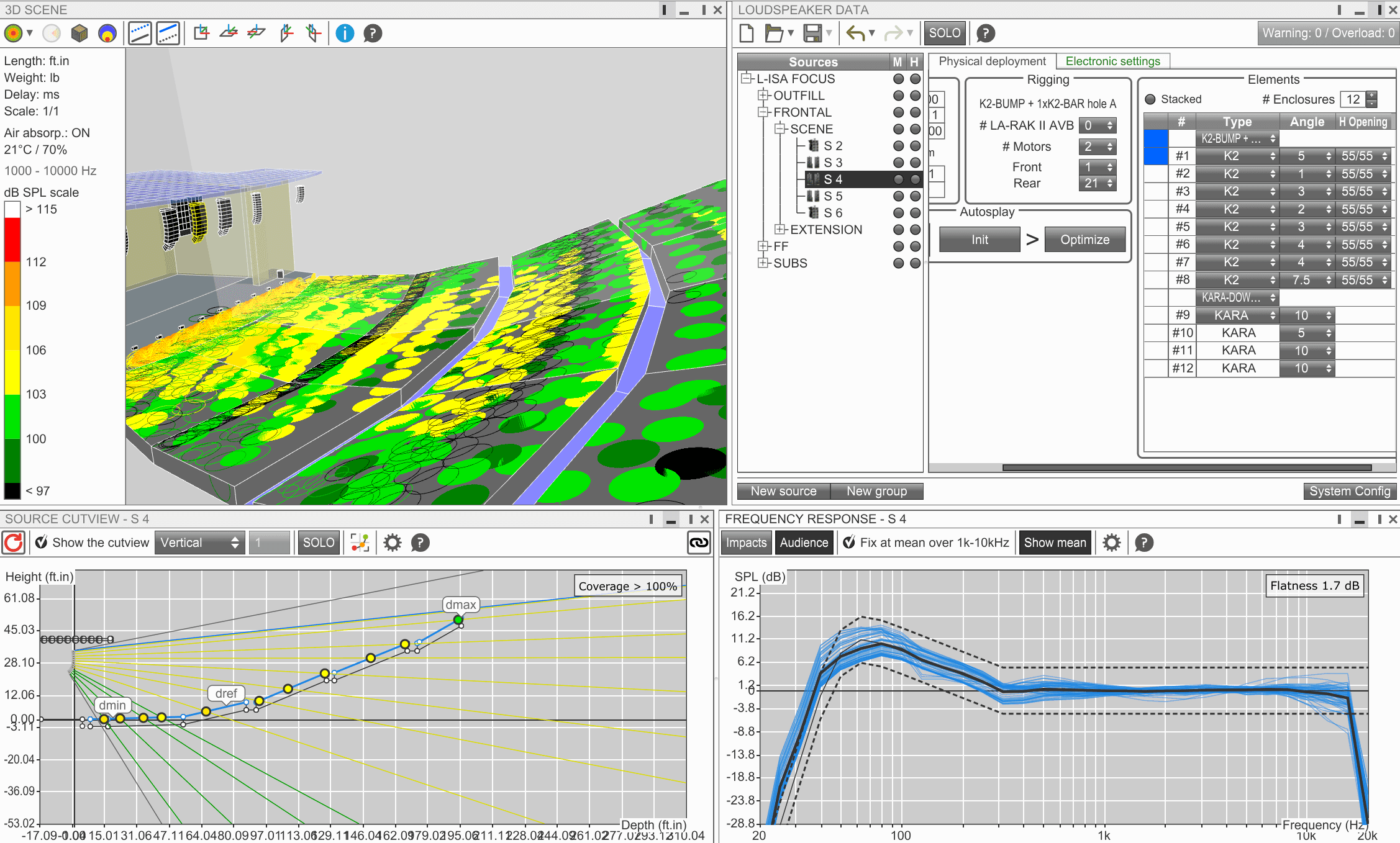Click the horizontal scrollbar in Loudspeaker Data
This screenshot has width=1400, height=843.
[x=1186, y=467]
